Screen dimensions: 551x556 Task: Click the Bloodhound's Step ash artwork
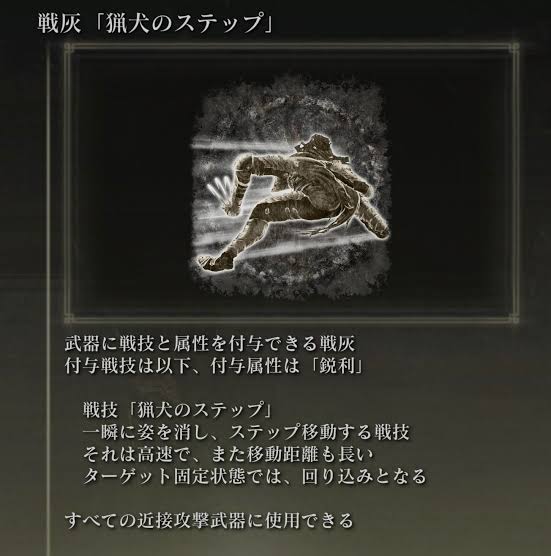[291, 186]
